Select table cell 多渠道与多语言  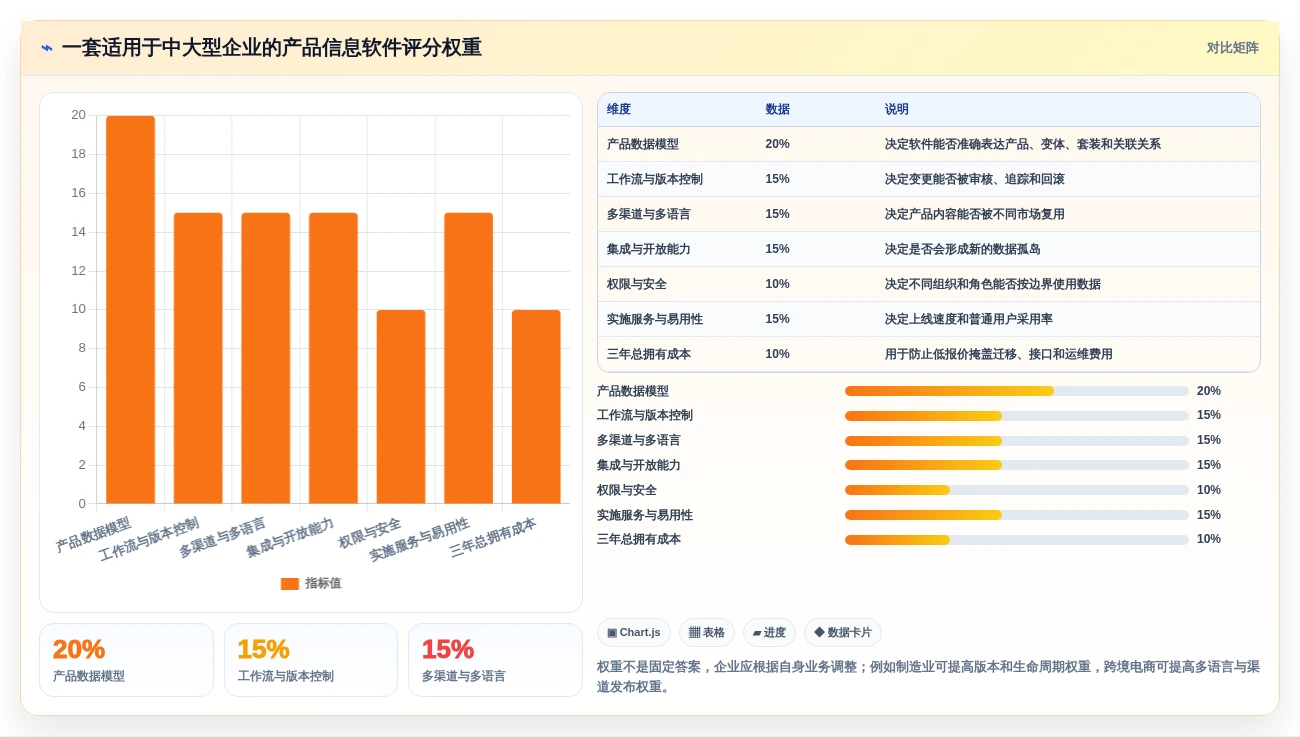click(x=649, y=214)
